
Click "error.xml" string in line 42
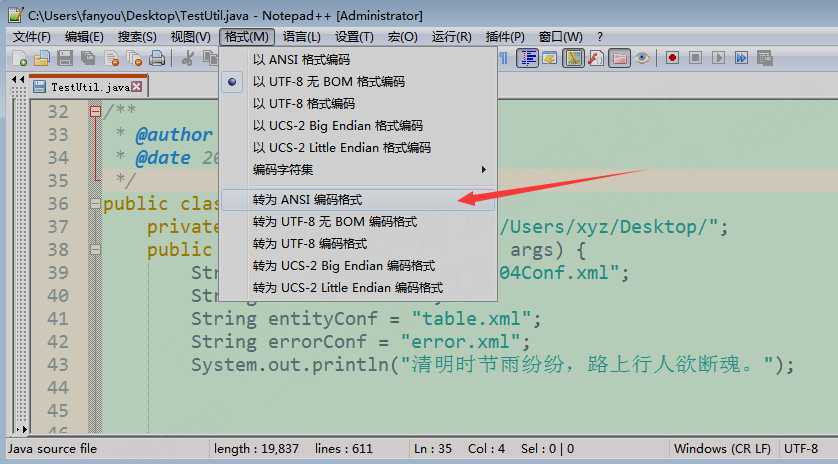459,342
